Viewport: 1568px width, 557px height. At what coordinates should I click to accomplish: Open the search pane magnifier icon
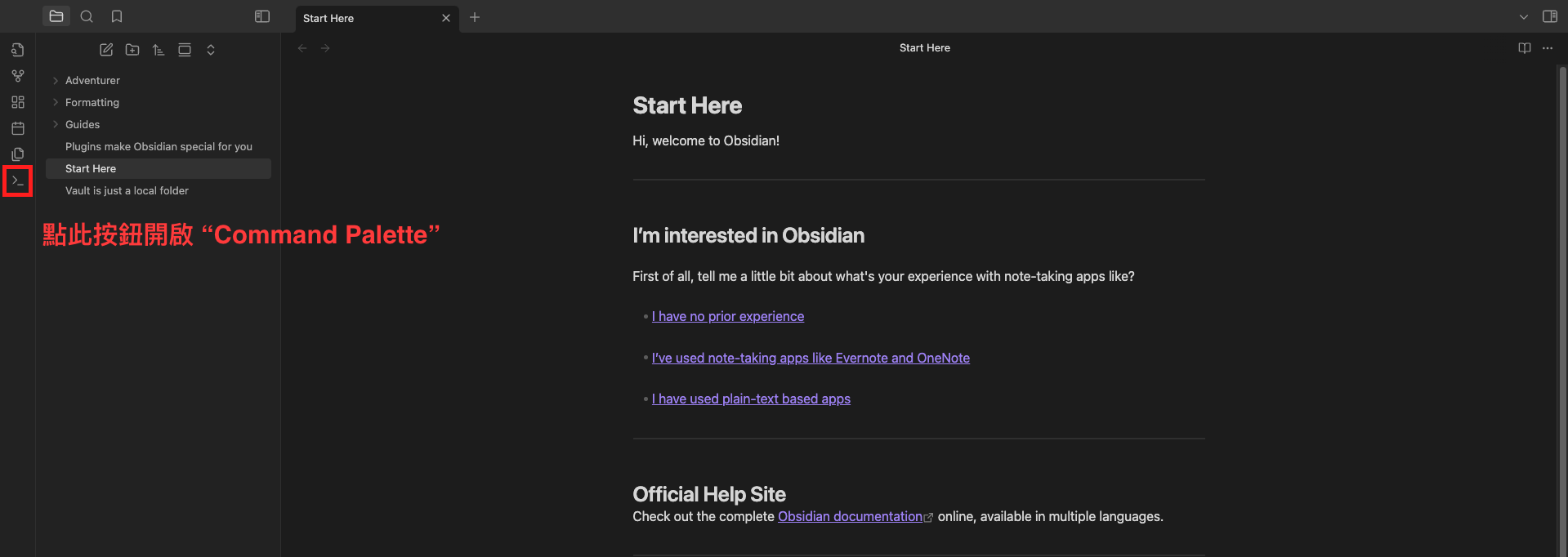coord(87,16)
